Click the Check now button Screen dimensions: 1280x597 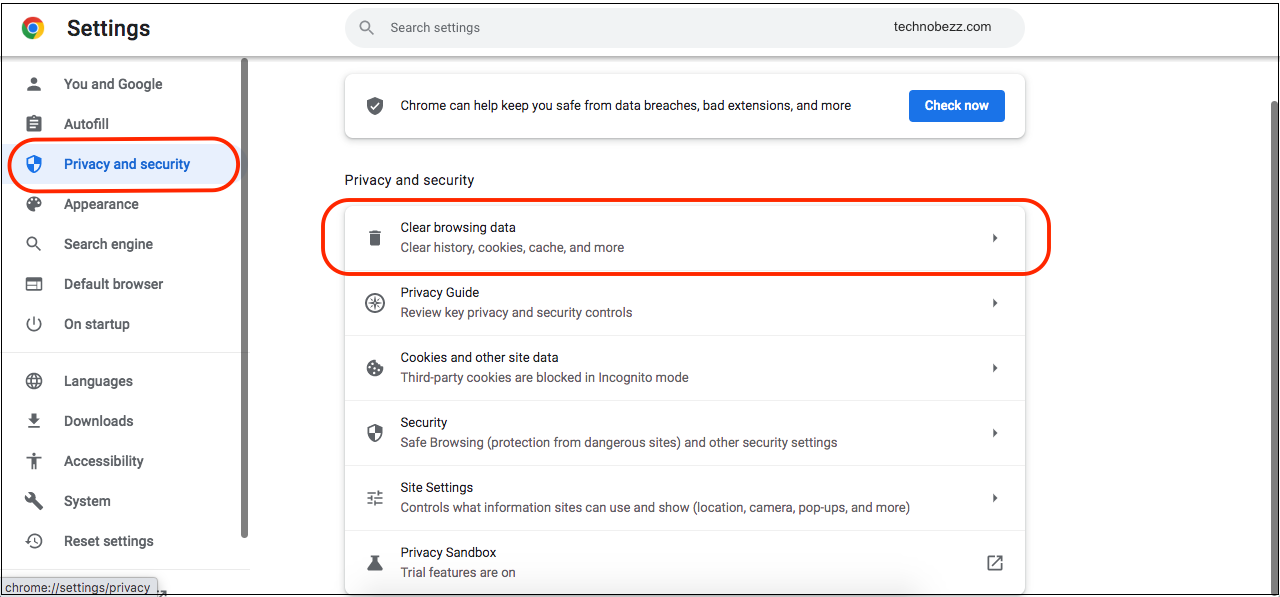(957, 105)
